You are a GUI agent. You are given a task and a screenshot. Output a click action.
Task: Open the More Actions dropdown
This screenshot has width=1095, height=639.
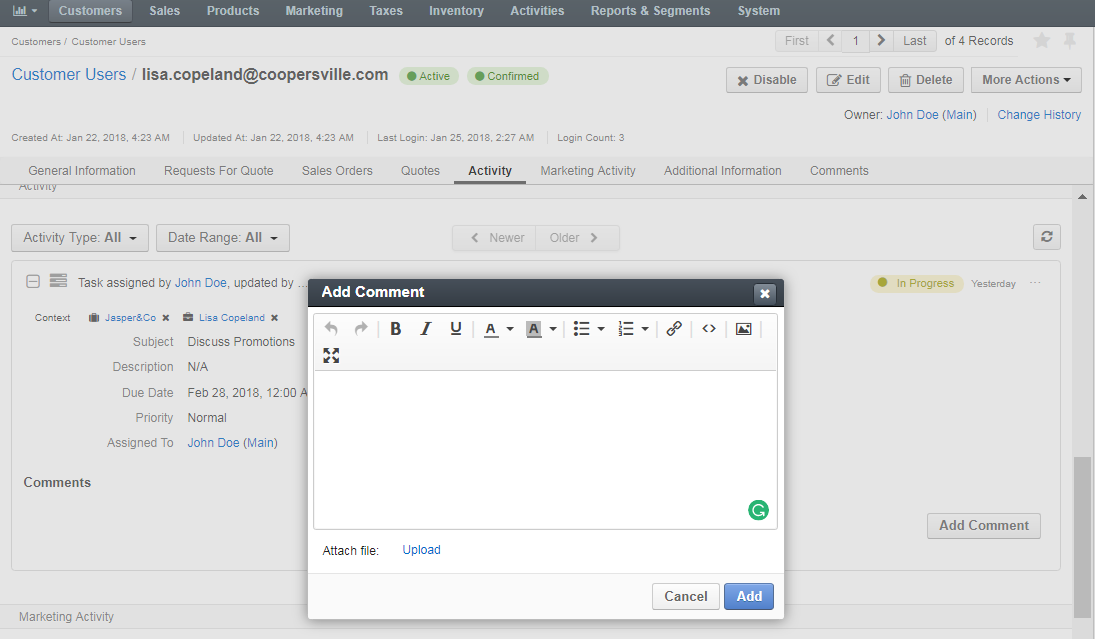[x=1026, y=80]
